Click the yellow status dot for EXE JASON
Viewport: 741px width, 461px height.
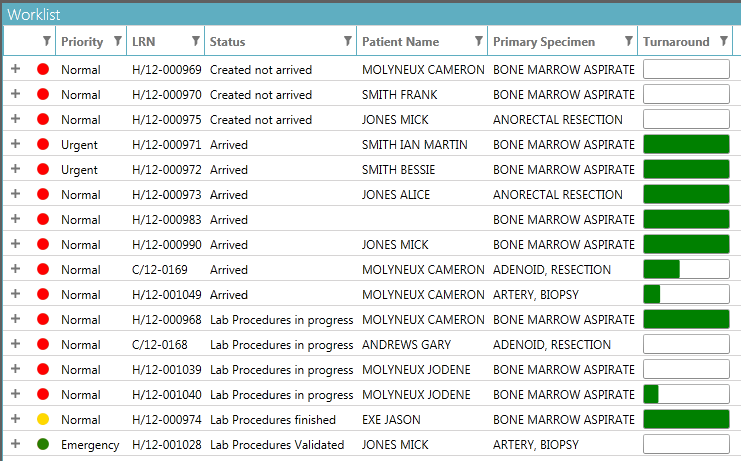coord(43,419)
